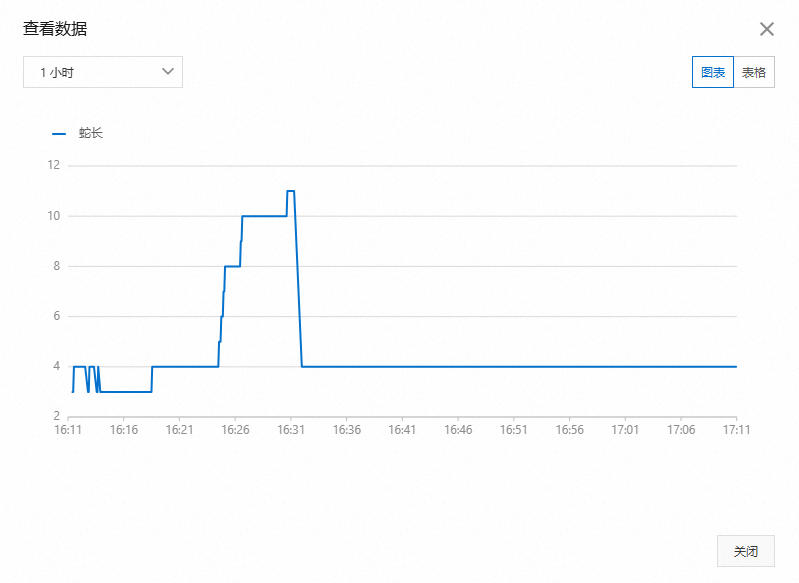799x583 pixels.
Task: Select the 16:11 x-axis time label
Action: (x=68, y=430)
